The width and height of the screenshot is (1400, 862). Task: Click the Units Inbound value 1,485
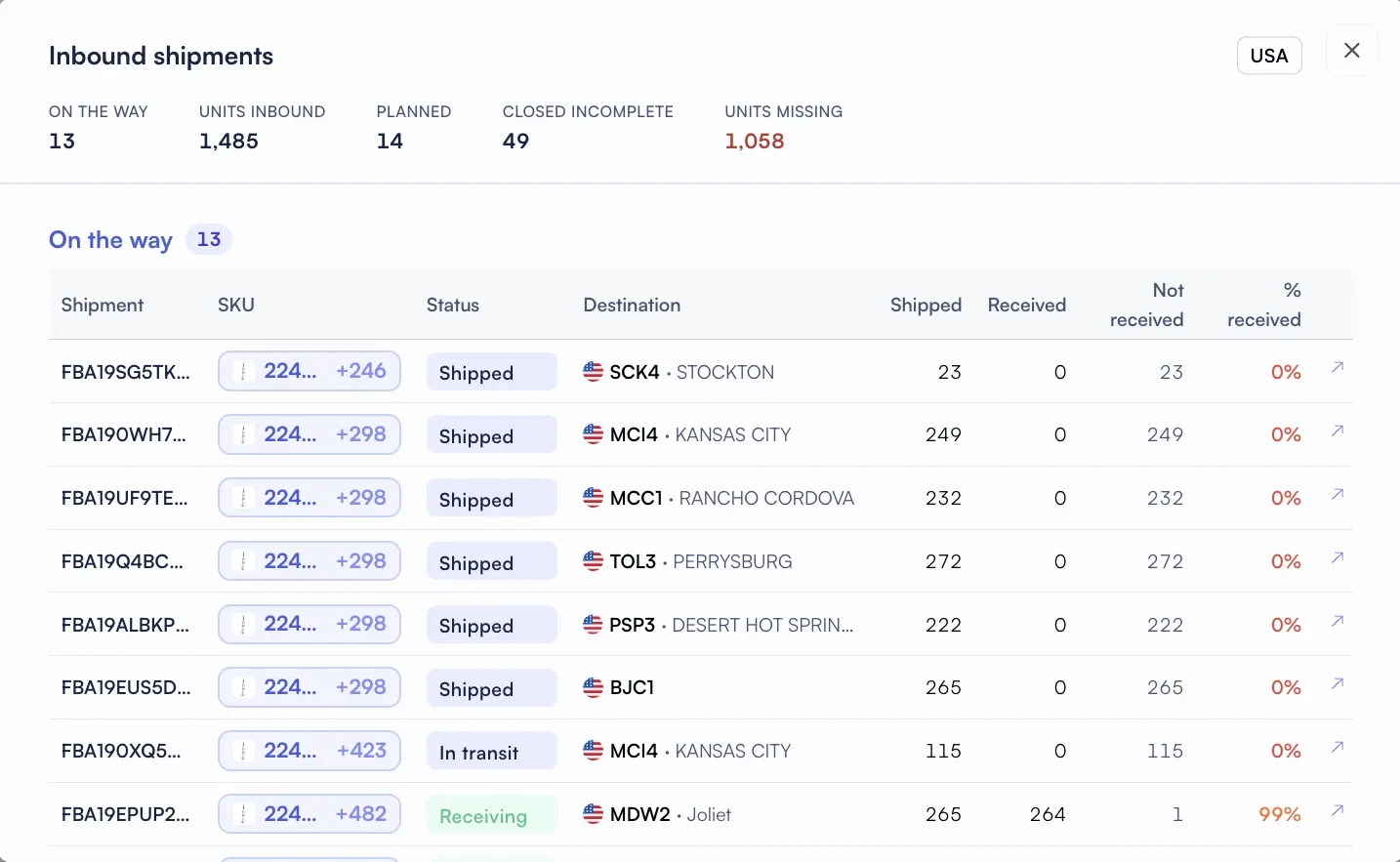228,141
